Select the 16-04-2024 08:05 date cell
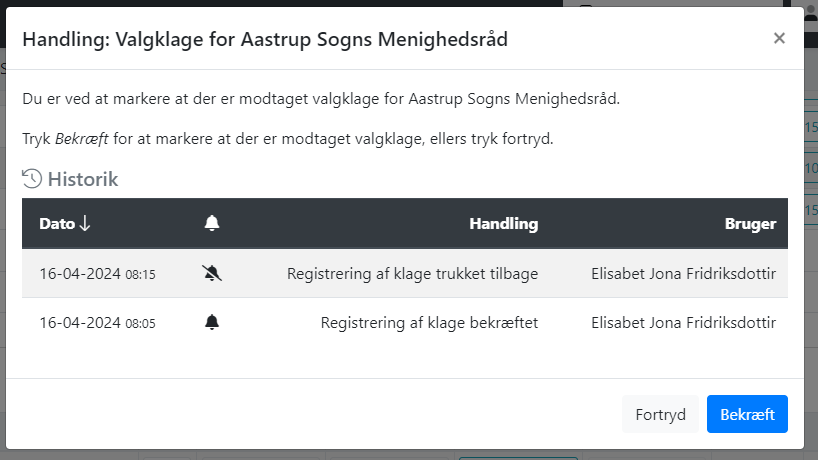The width and height of the screenshot is (818, 460). click(x=98, y=323)
